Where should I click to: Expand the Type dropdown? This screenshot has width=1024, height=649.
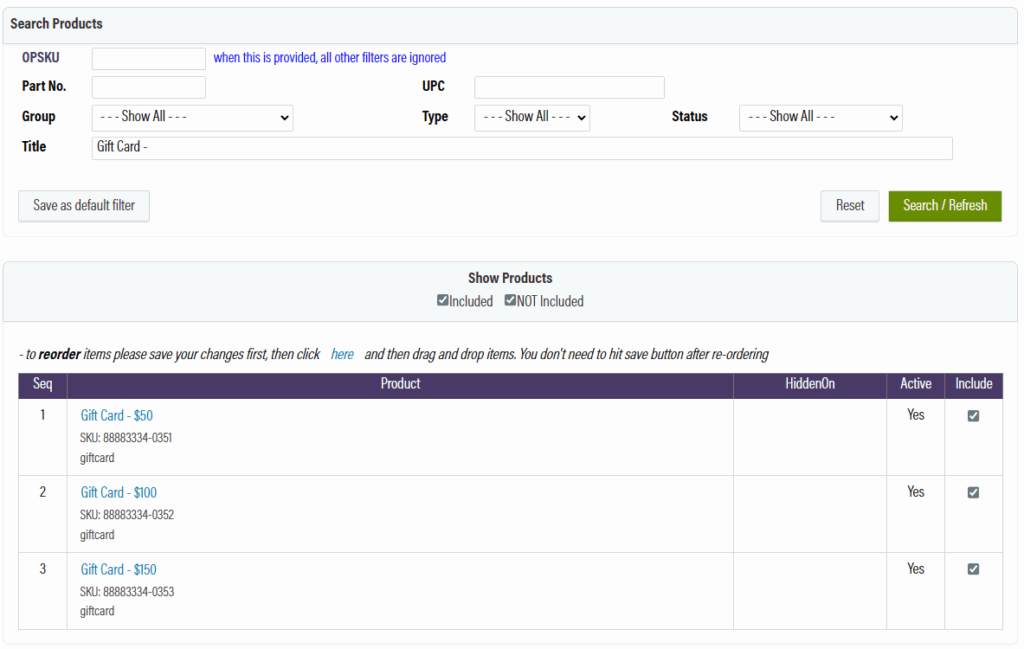click(532, 117)
